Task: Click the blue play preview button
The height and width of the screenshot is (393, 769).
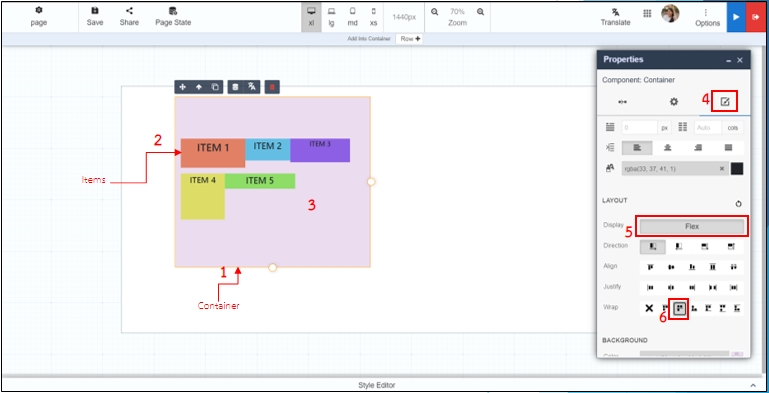Action: [x=736, y=17]
